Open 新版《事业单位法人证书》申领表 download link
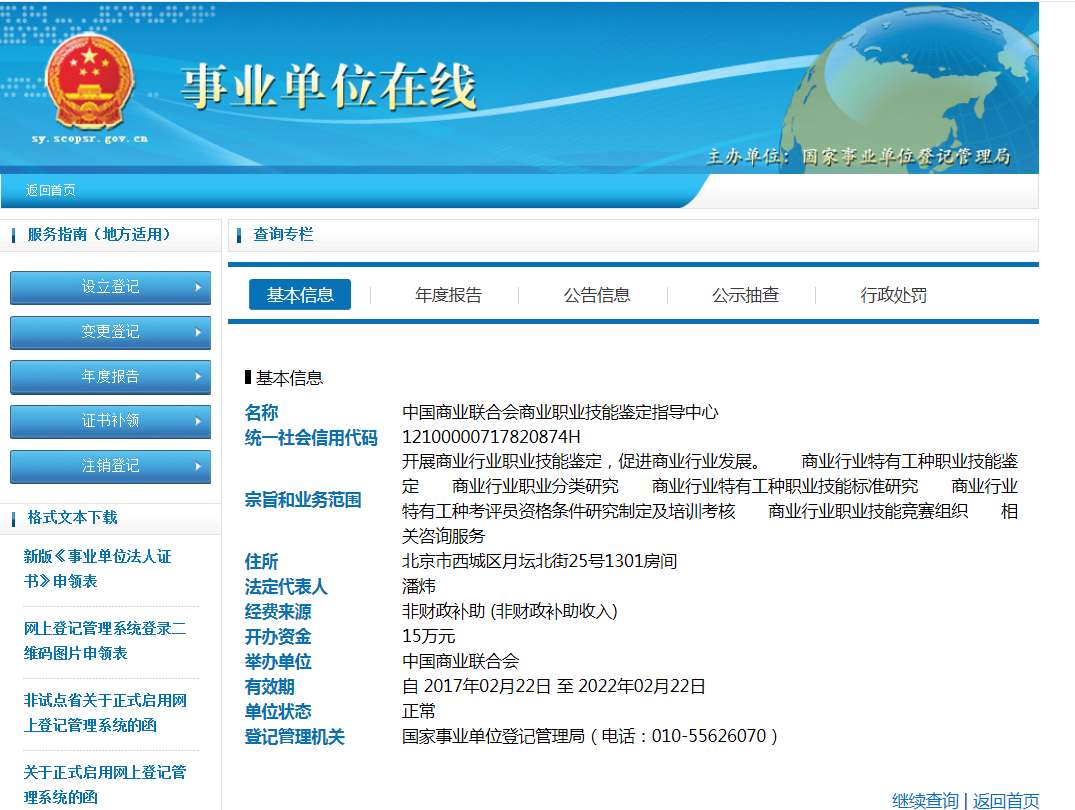 [97, 569]
